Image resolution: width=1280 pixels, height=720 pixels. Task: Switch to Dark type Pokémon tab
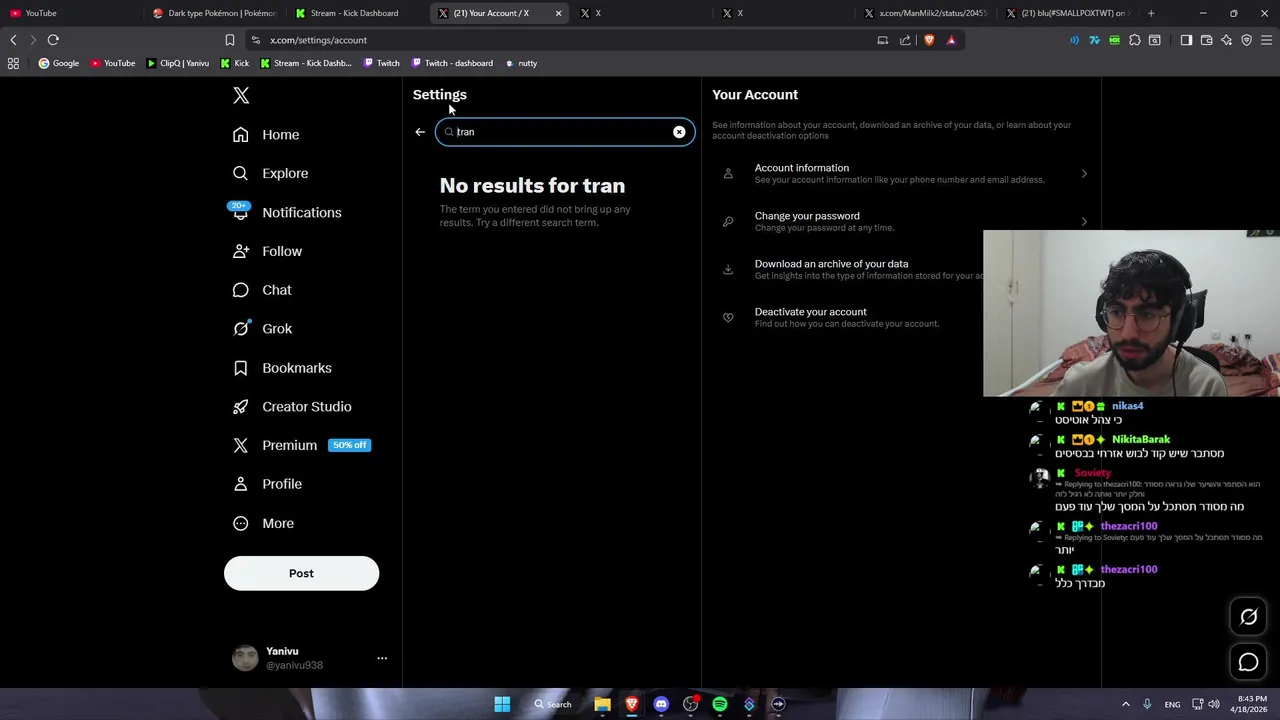coord(214,13)
